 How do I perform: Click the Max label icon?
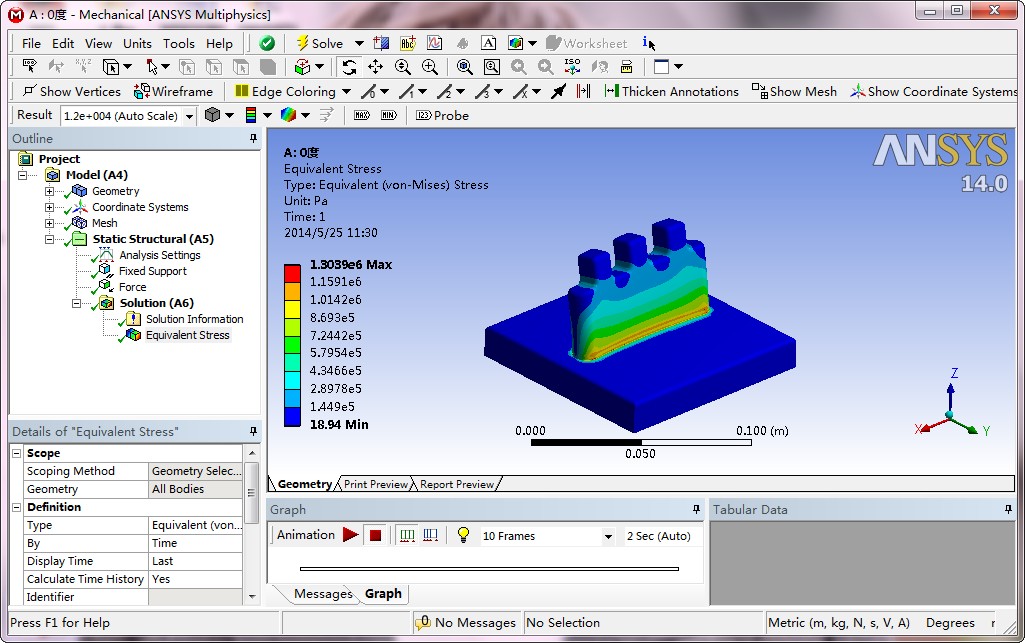pyautogui.click(x=362, y=116)
